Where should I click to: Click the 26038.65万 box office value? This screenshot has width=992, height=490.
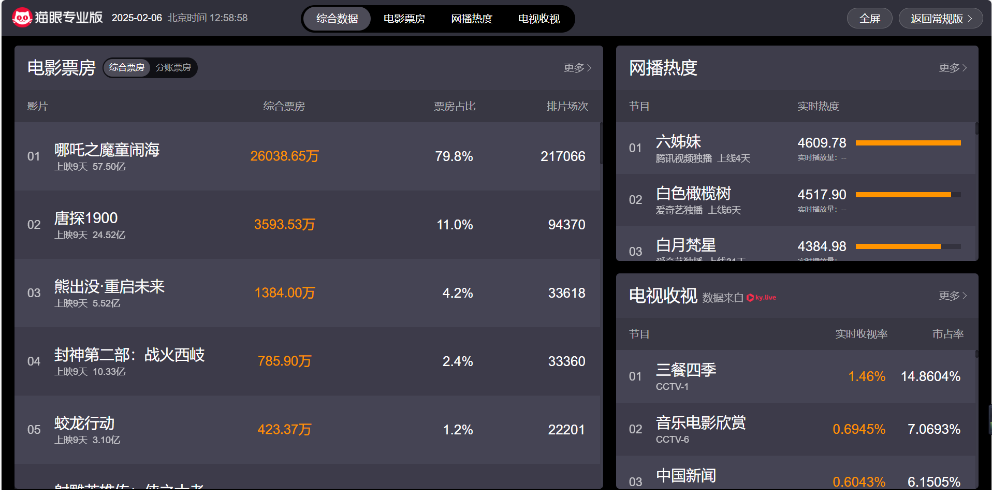(285, 156)
